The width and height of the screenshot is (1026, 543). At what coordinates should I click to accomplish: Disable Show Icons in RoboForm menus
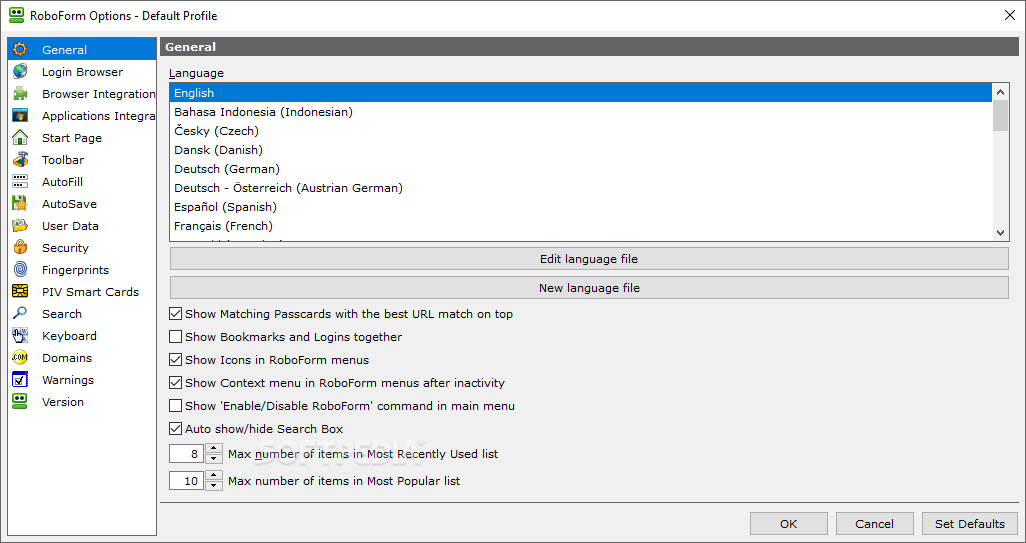coord(175,360)
